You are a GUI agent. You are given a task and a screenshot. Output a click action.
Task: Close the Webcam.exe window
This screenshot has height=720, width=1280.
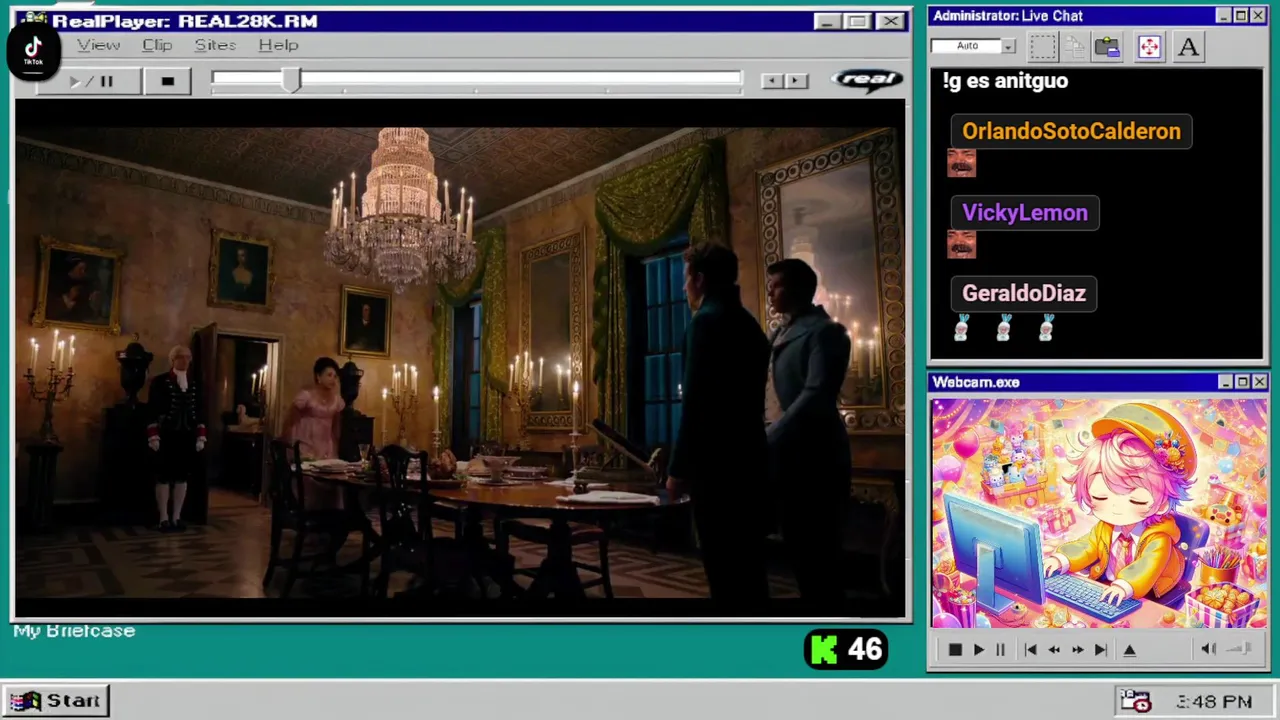tap(1260, 382)
